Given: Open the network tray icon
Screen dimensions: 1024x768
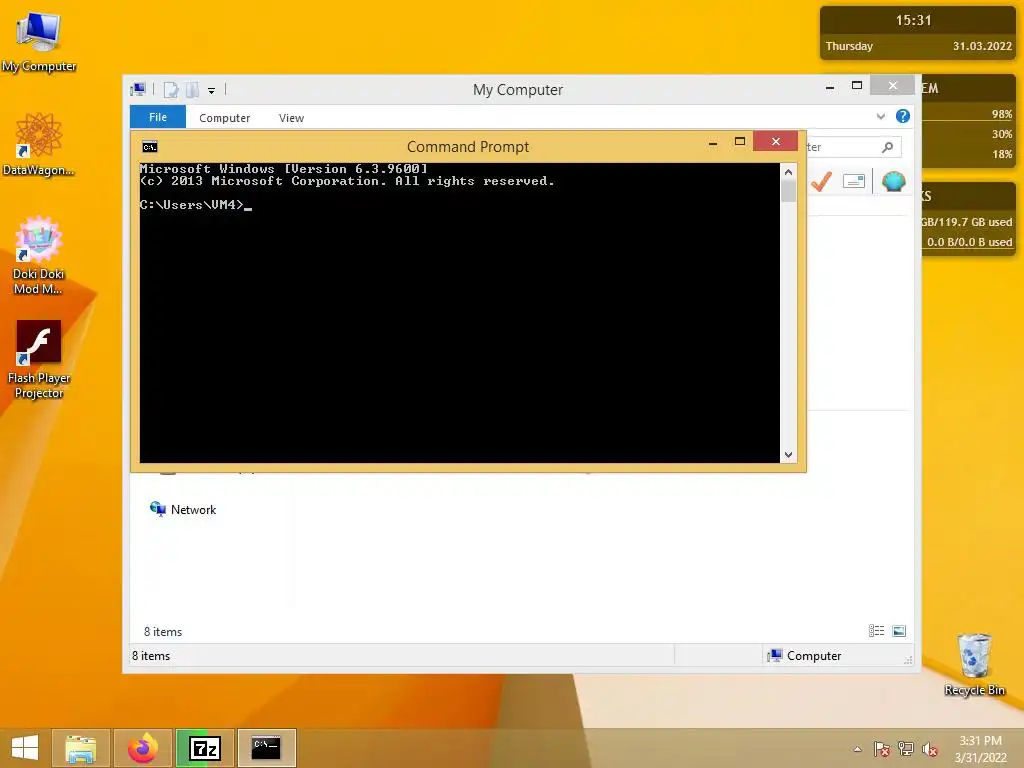Looking at the screenshot, I should click(x=906, y=749).
